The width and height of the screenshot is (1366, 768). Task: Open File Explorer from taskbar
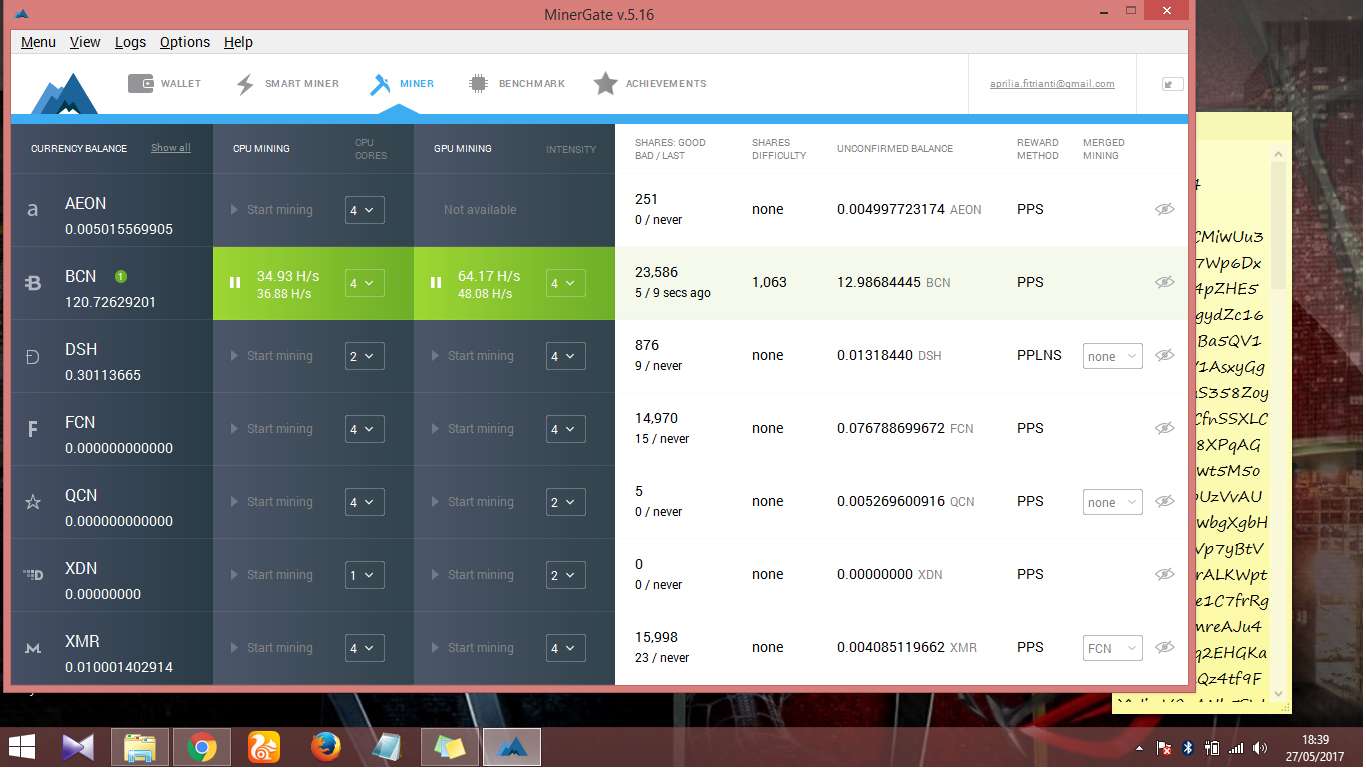pyautogui.click(x=139, y=747)
